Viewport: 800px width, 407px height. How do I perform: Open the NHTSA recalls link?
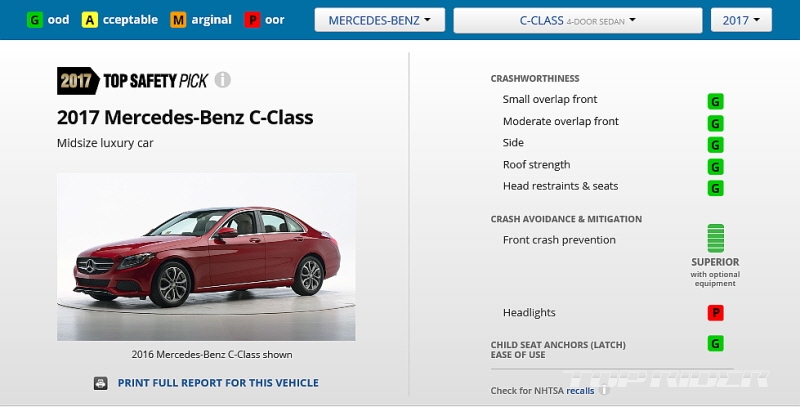pos(580,391)
